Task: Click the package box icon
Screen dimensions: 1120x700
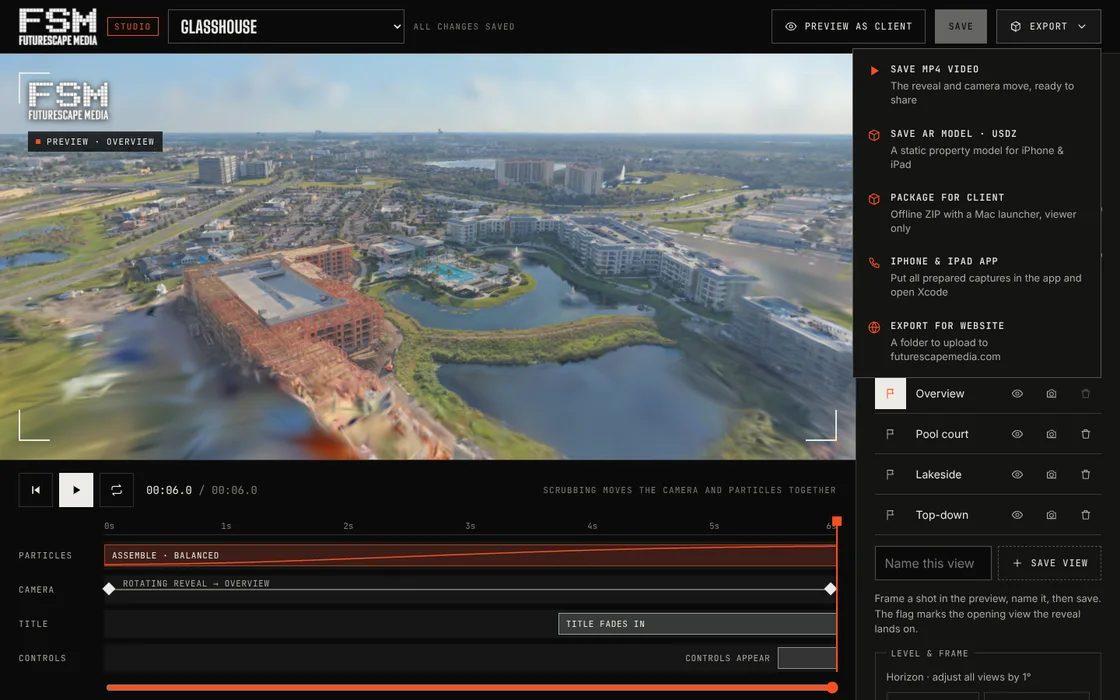Action: (x=874, y=199)
